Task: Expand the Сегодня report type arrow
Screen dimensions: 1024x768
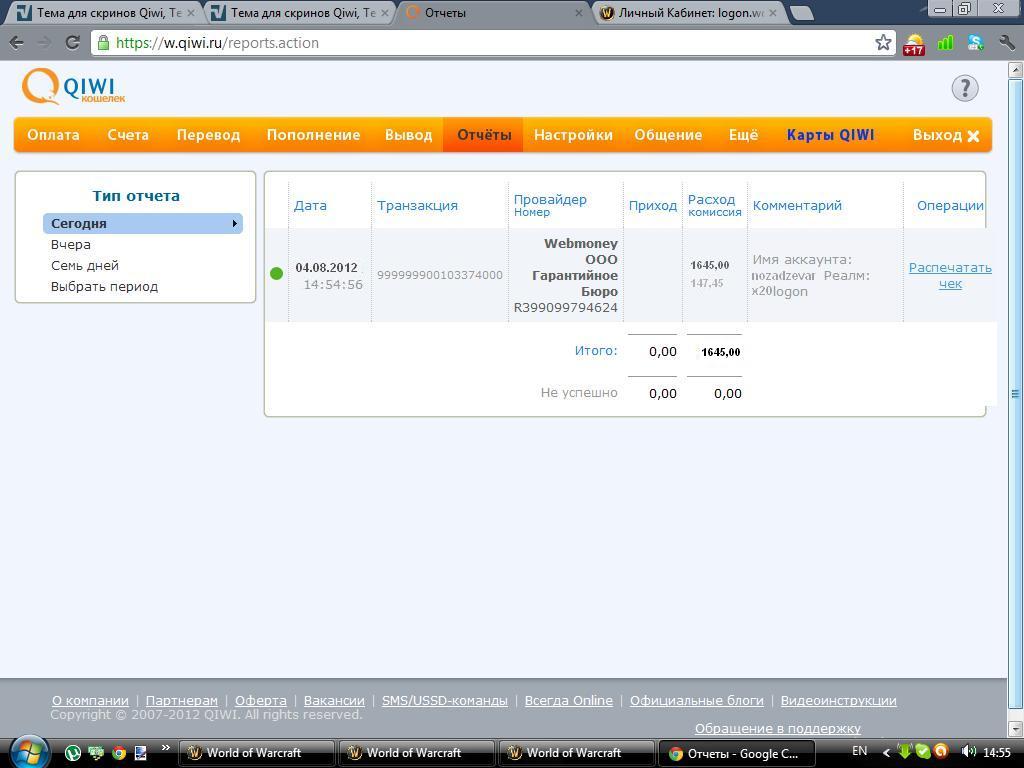Action: point(234,224)
